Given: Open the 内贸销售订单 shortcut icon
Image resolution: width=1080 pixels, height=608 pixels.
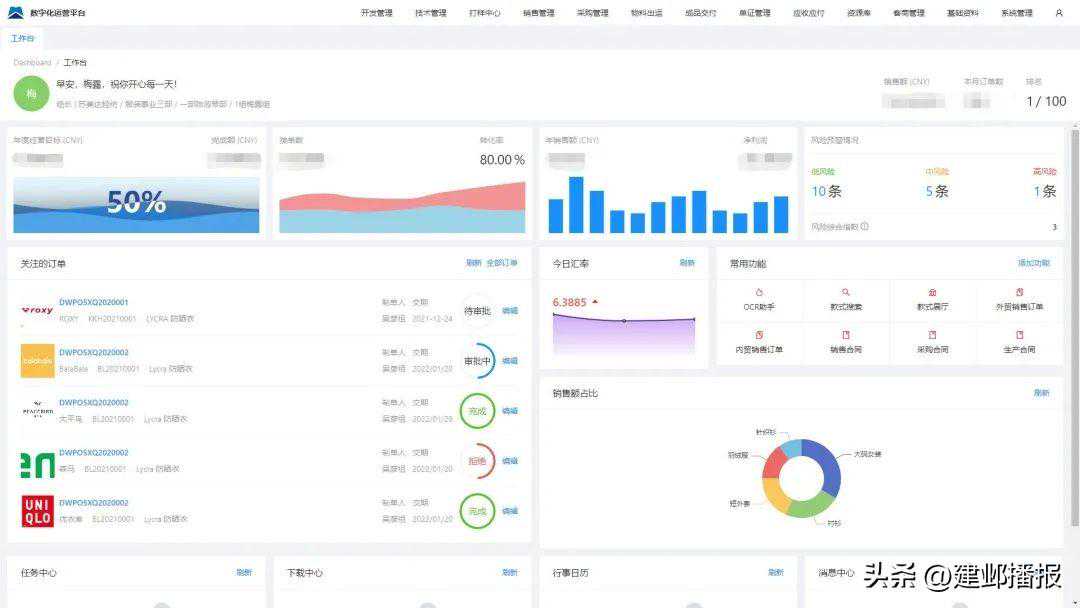Looking at the screenshot, I should tap(759, 336).
